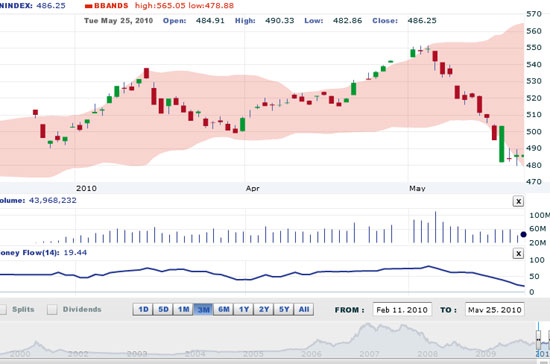The image size is (550, 364).
Task: Click the Volume: 43,968,232 label
Action: coord(38,200)
